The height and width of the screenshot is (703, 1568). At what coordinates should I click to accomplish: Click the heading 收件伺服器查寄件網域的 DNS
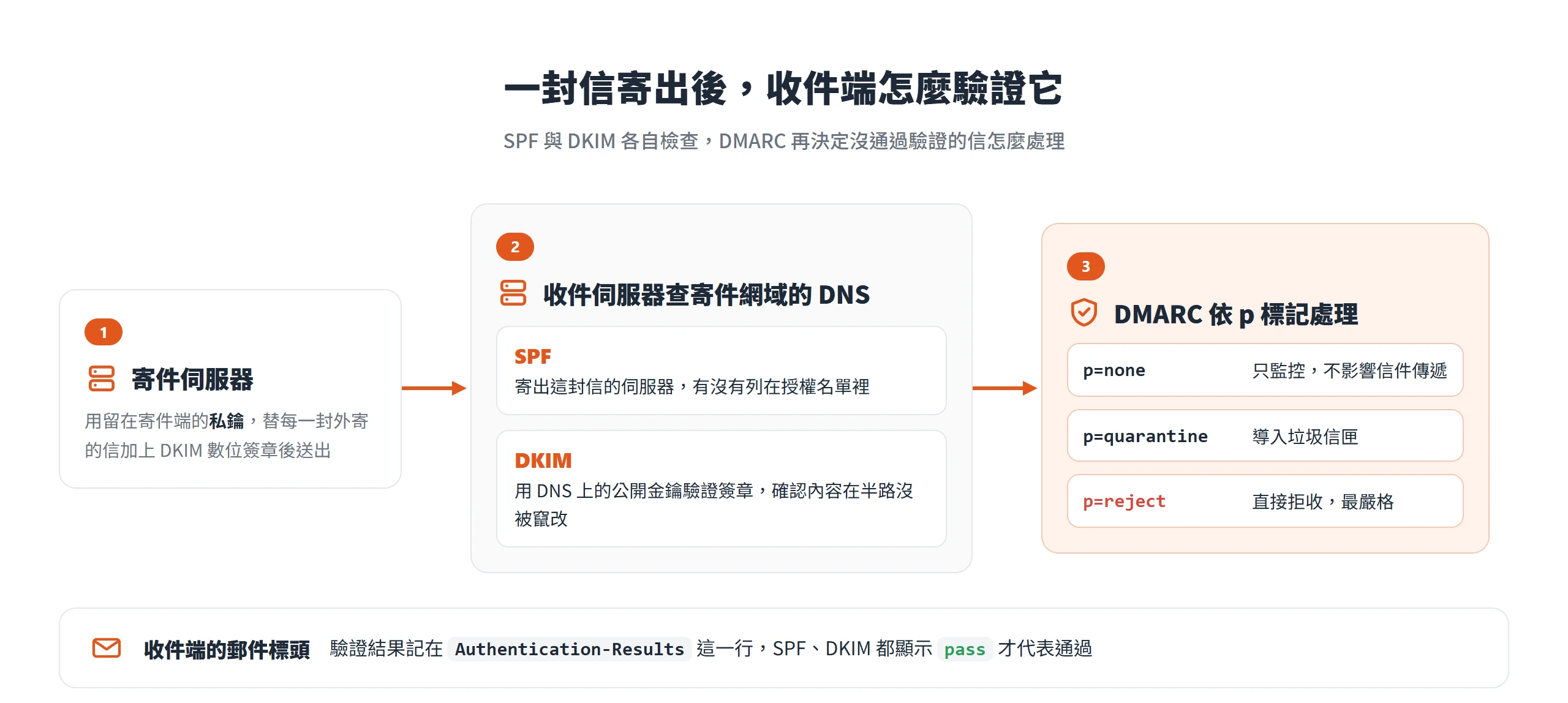tap(706, 295)
